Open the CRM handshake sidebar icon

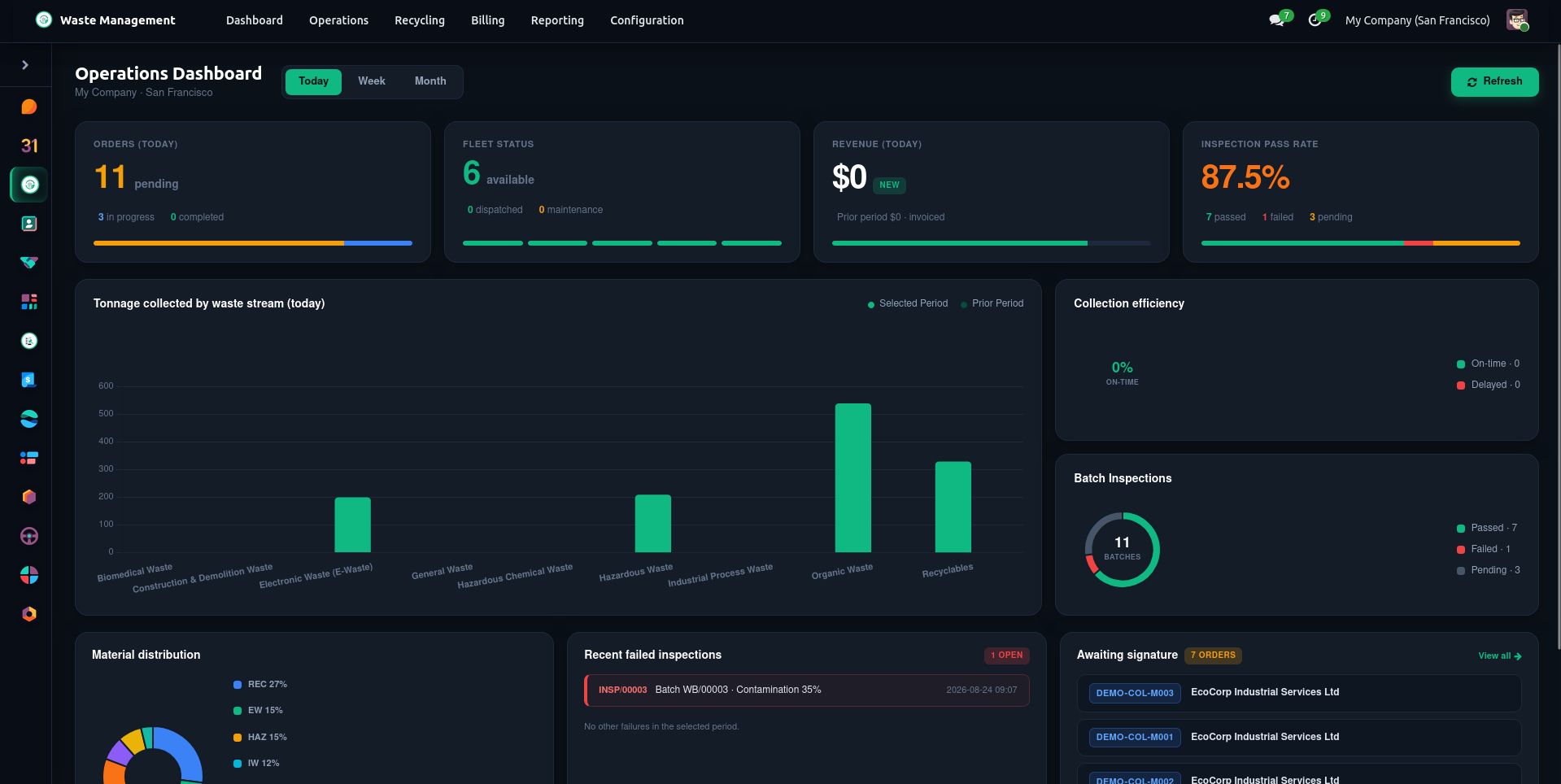(29, 263)
